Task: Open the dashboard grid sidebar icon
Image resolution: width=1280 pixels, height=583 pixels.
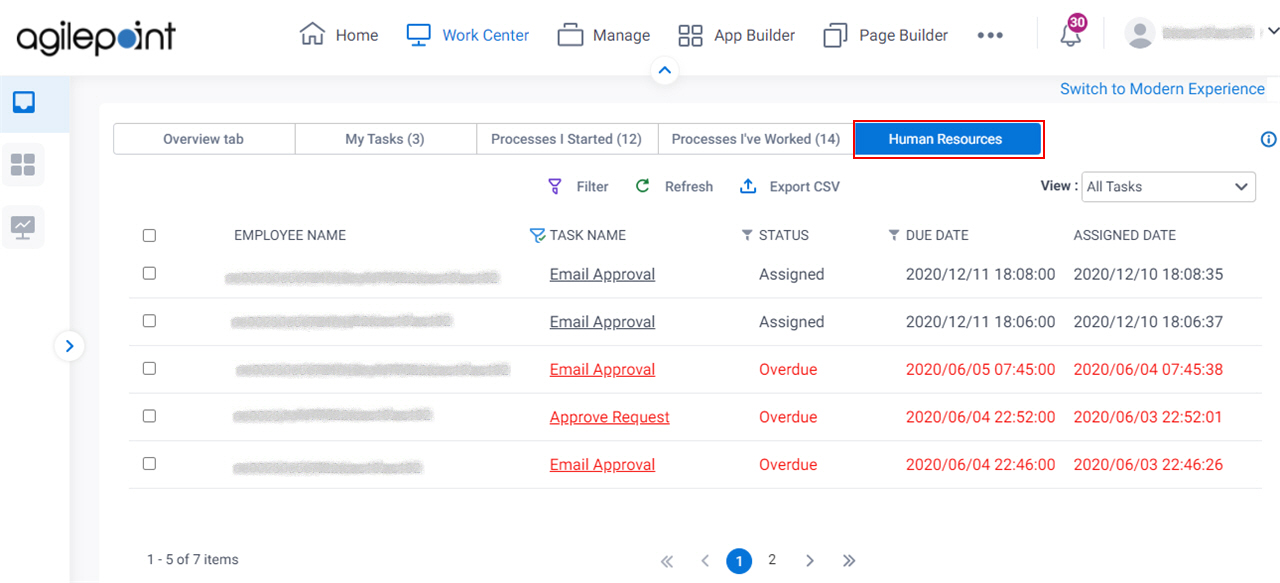Action: [23, 164]
